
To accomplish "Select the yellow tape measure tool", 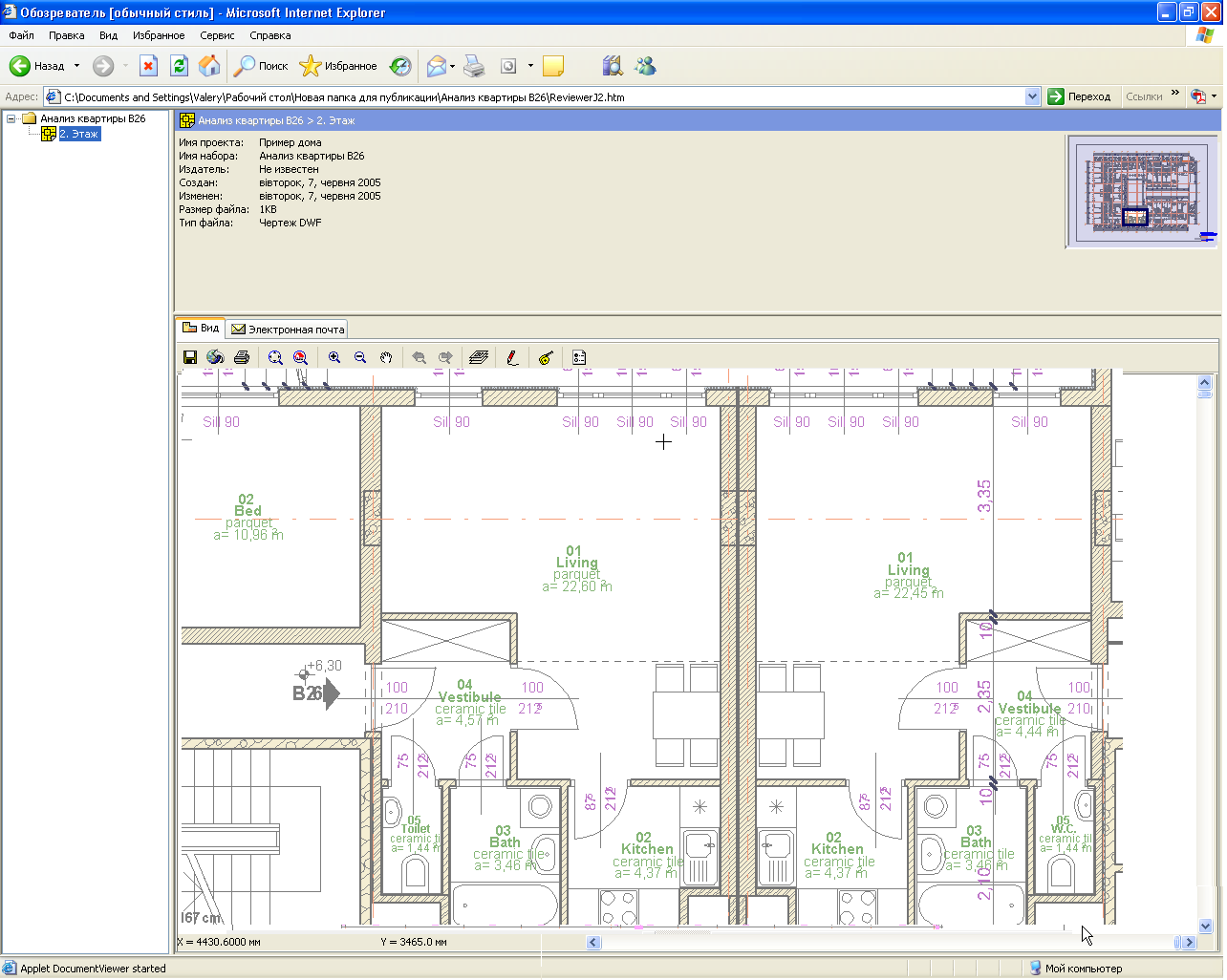I will tap(546, 357).
